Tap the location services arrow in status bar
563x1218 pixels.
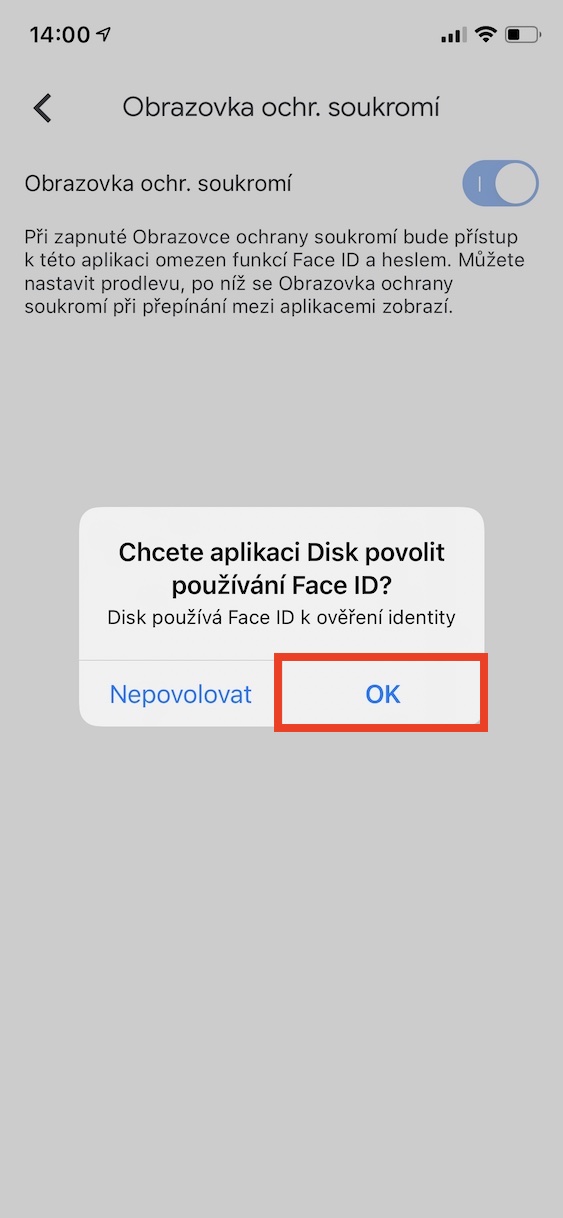104,35
